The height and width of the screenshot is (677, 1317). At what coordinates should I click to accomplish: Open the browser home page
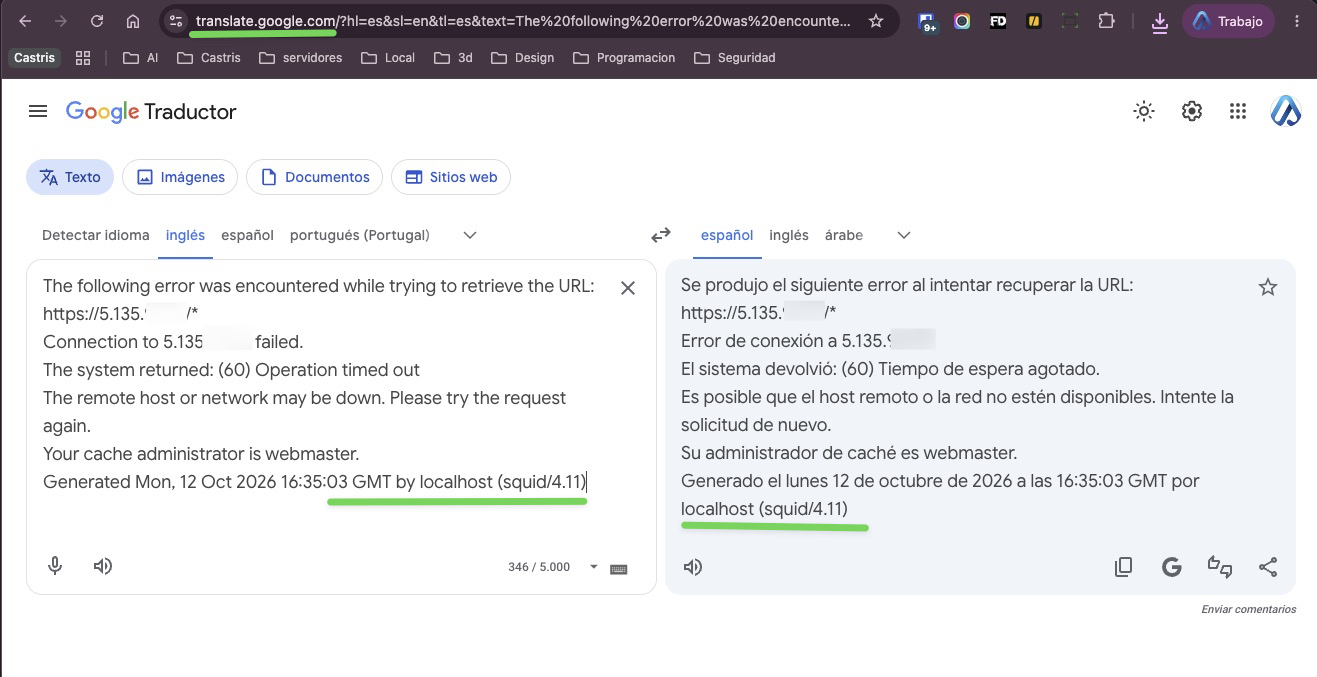click(133, 21)
